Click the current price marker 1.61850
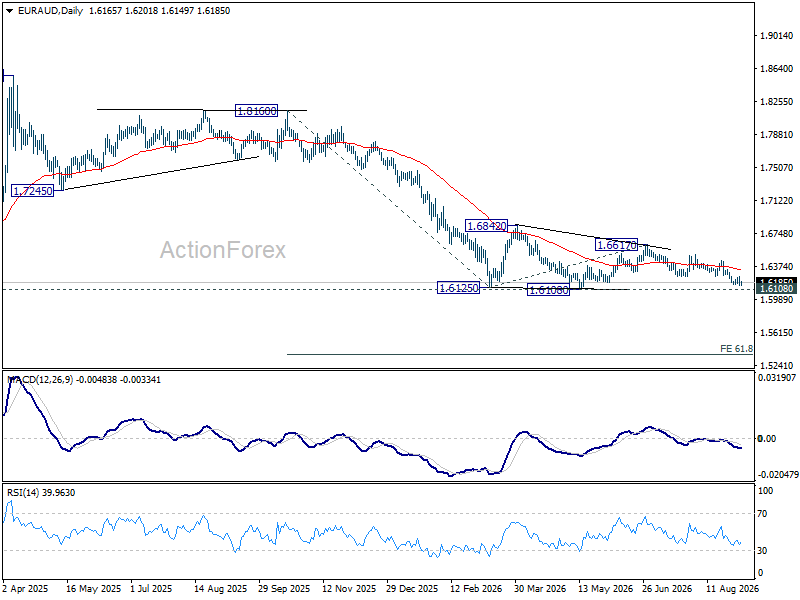This screenshot has width=800, height=600. tap(777, 281)
